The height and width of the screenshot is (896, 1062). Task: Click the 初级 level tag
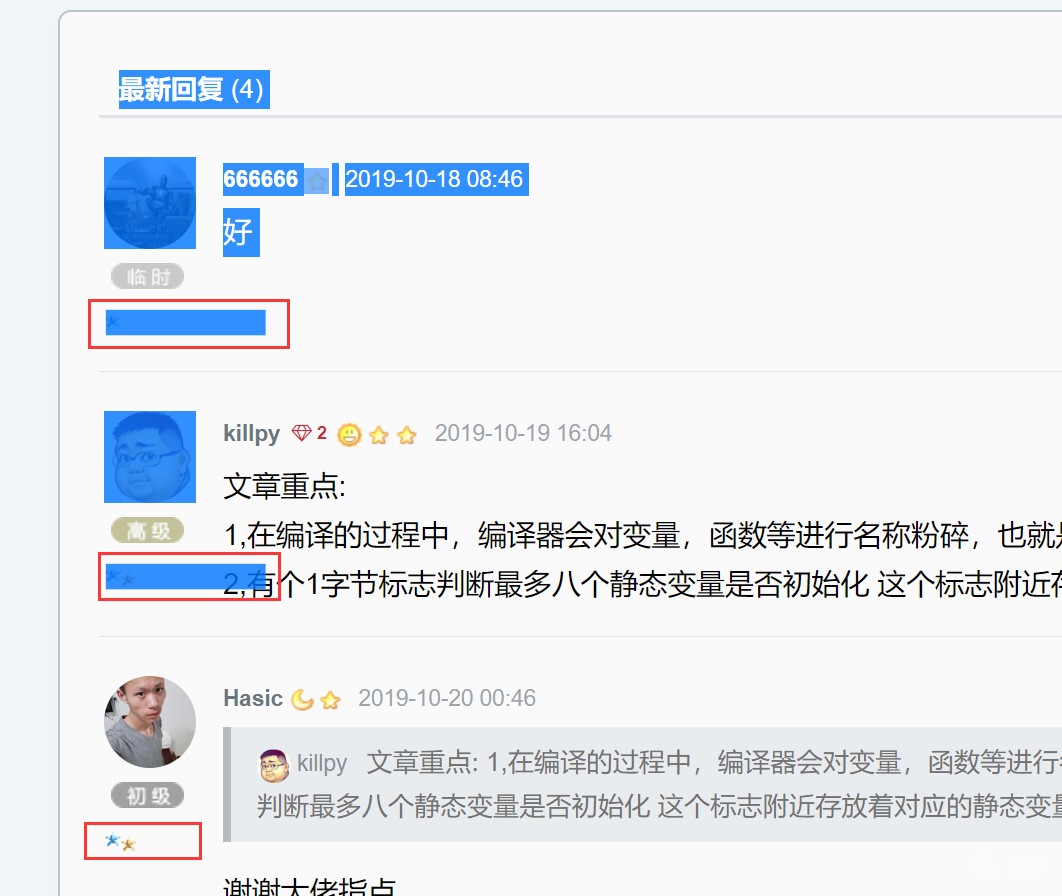click(x=148, y=795)
